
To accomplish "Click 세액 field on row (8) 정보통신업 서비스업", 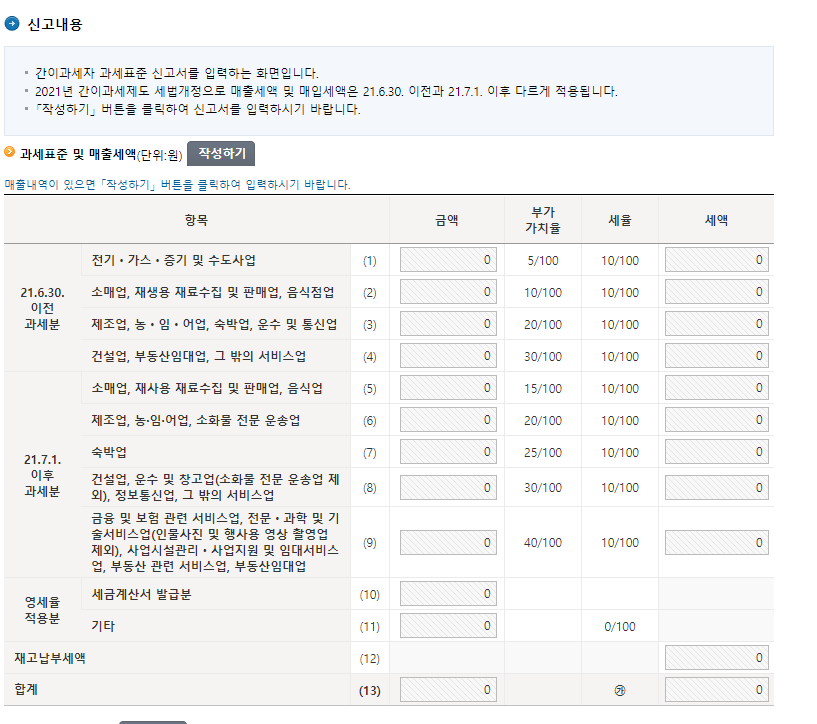I will pos(716,487).
